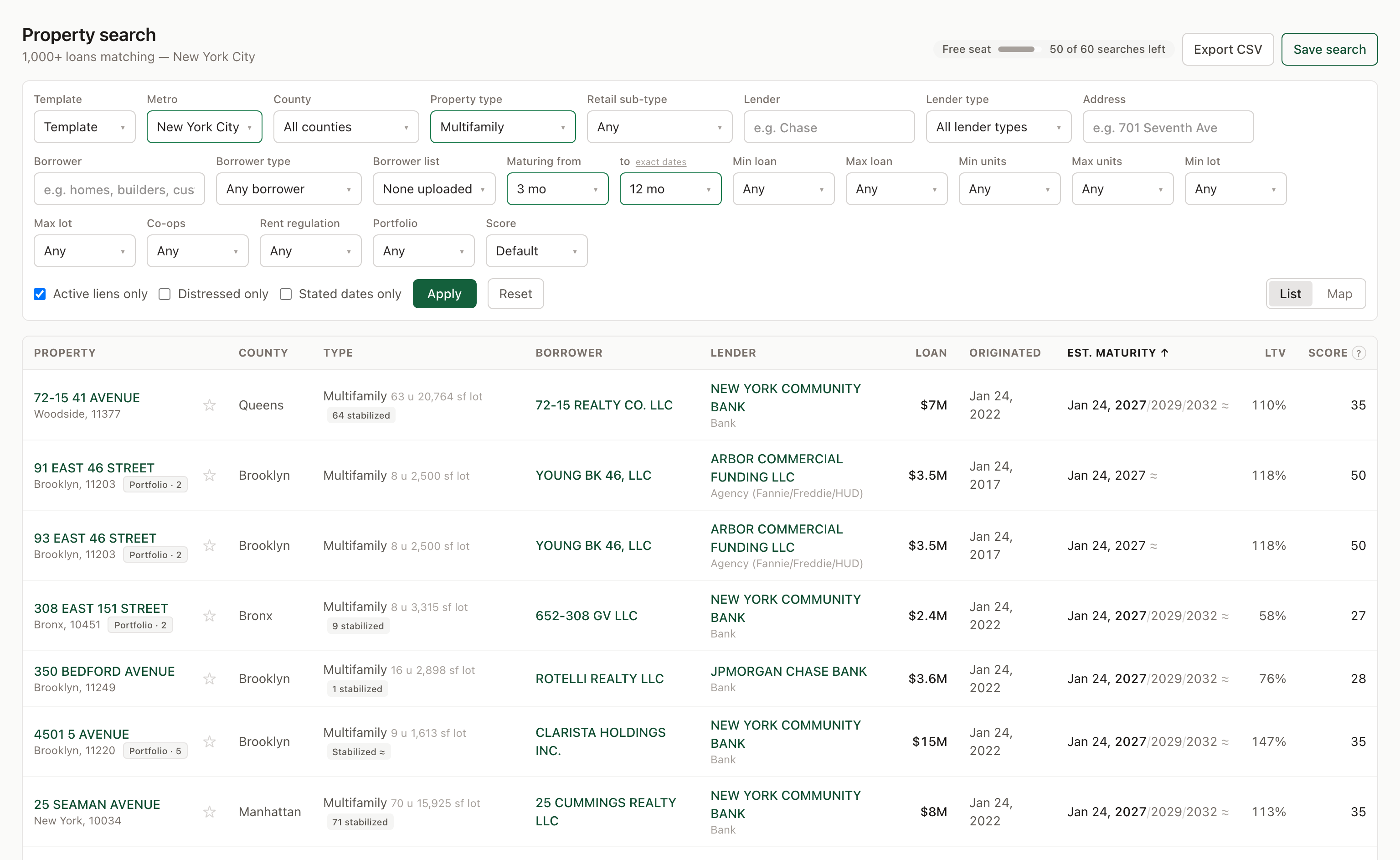Open lender JPMORGAN CHASE BANK

coord(788,671)
